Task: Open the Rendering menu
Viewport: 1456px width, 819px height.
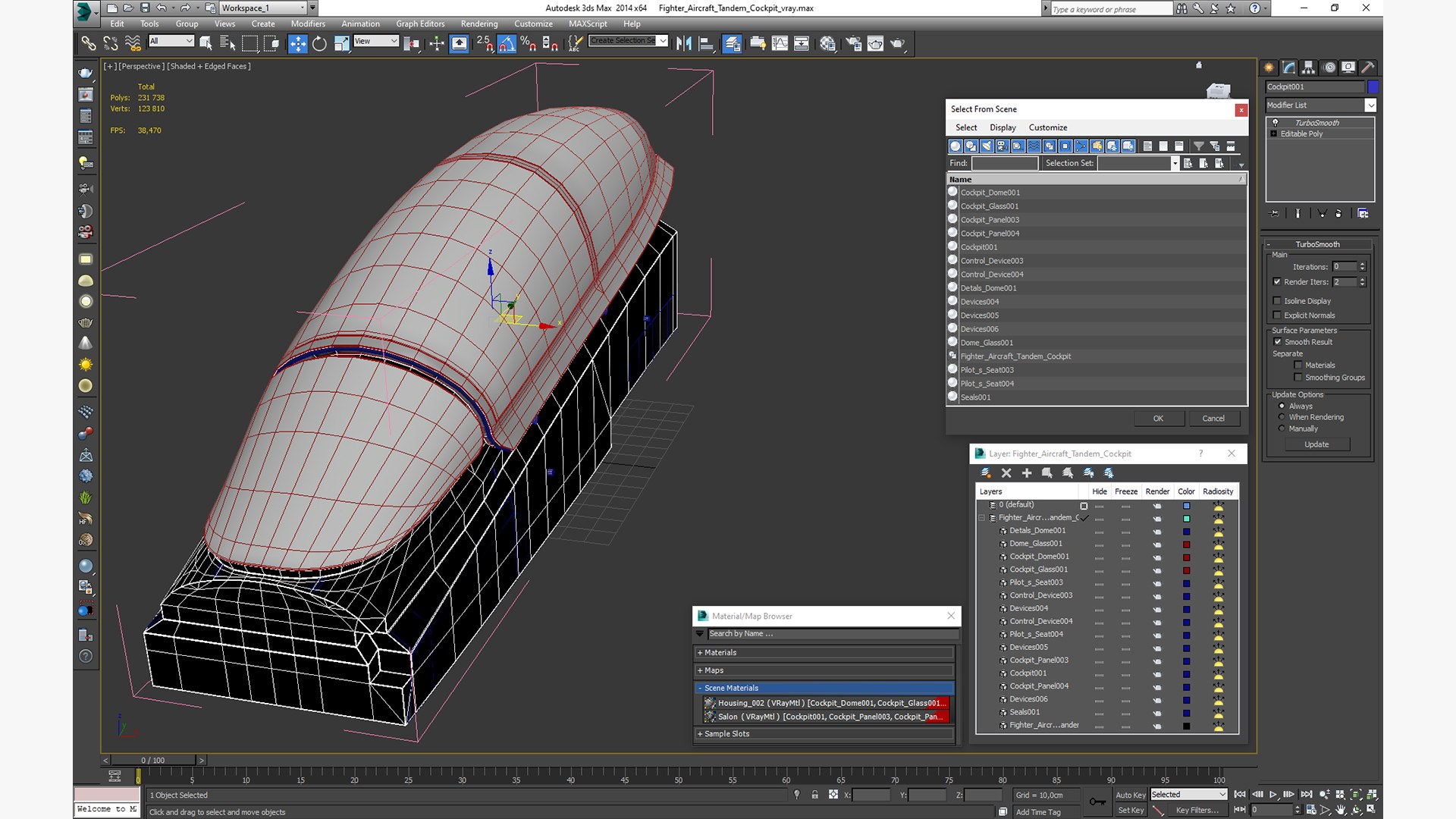Action: (479, 24)
